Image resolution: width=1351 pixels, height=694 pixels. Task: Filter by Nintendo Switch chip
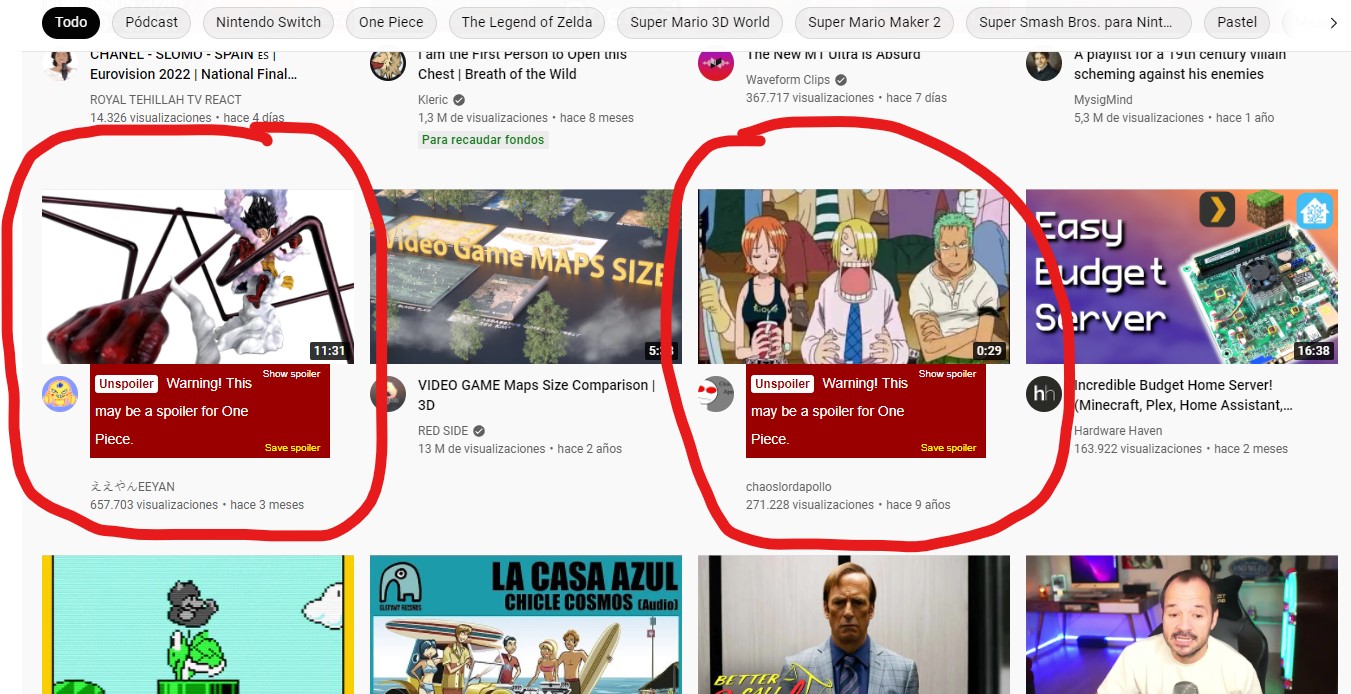(269, 22)
